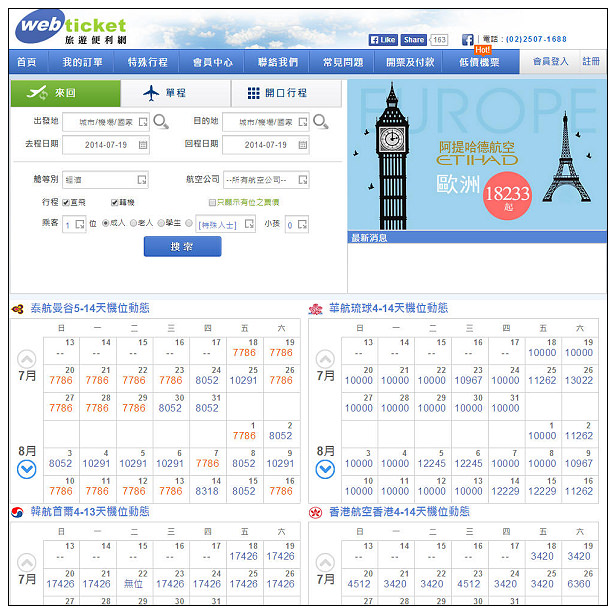The width and height of the screenshot is (616, 614).
Task: Click the 出發地 city input field
Action: click(x=106, y=122)
